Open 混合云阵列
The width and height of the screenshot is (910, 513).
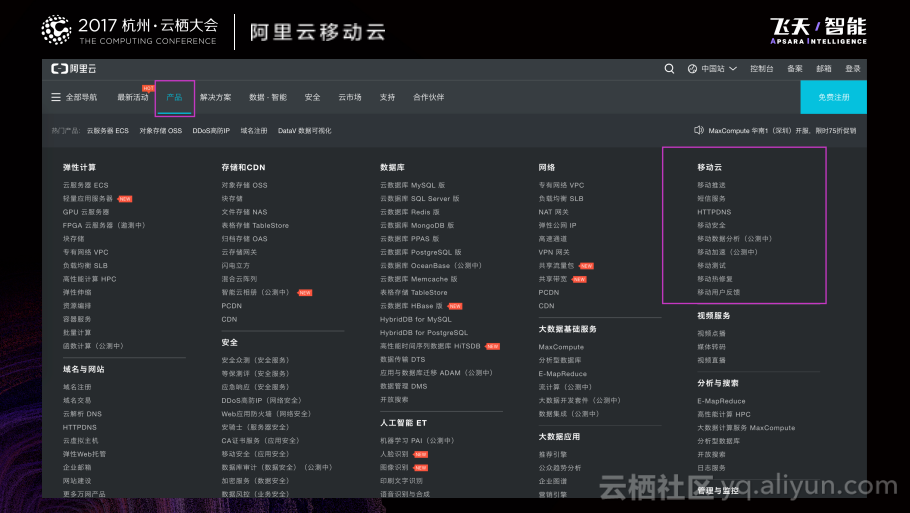(239, 279)
